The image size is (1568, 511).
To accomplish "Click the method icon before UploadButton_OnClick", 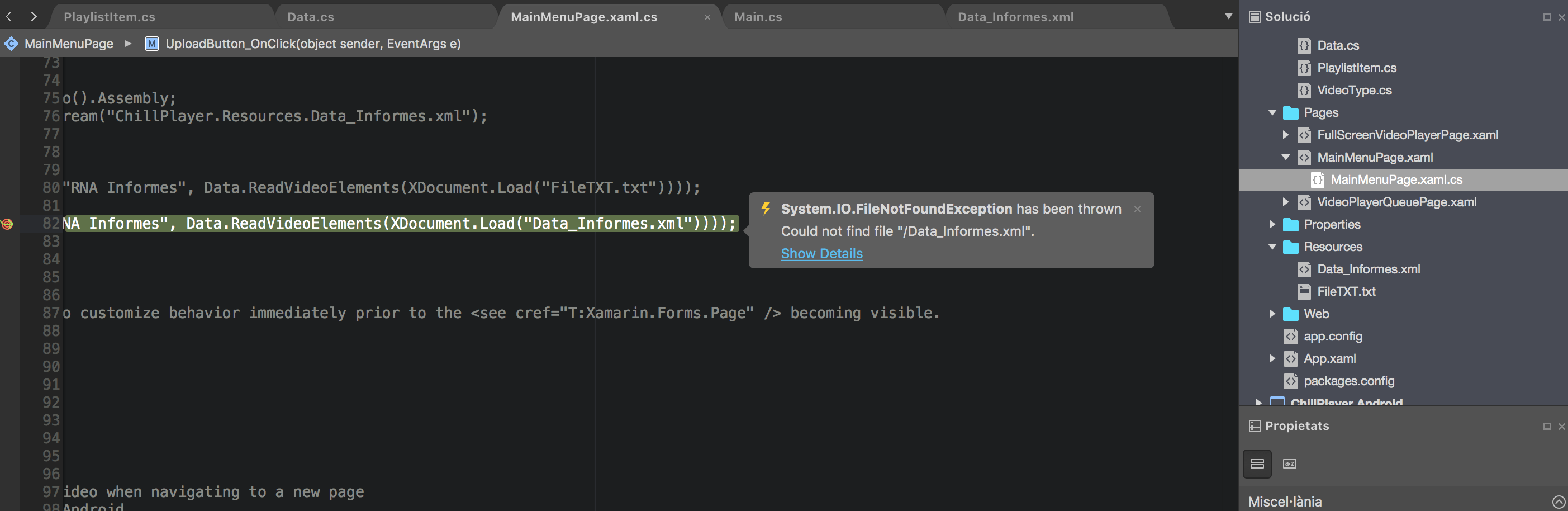I will tap(151, 44).
